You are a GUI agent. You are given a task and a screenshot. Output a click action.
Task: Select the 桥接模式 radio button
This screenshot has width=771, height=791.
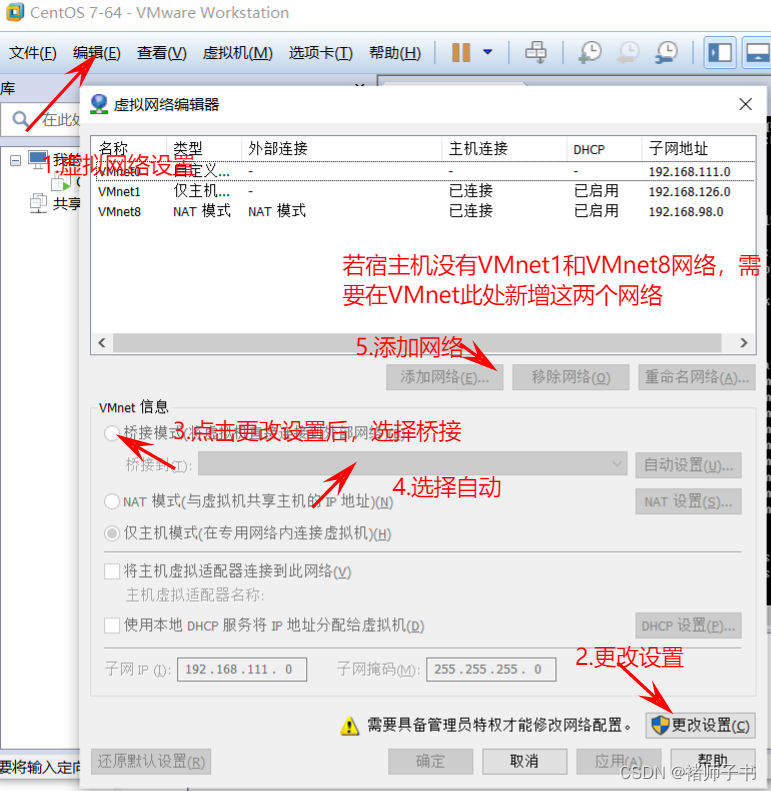[x=112, y=433]
